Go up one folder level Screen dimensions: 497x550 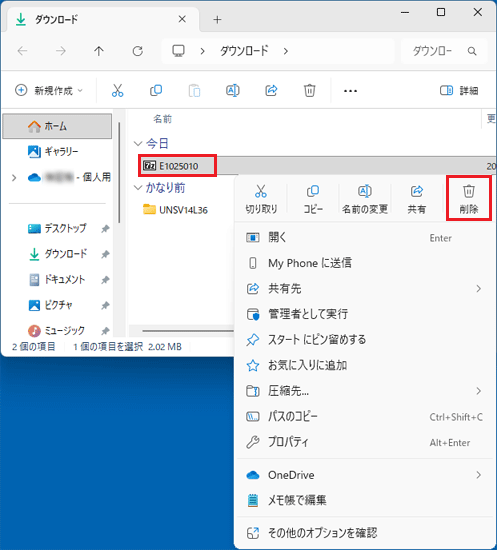pyautogui.click(x=99, y=51)
